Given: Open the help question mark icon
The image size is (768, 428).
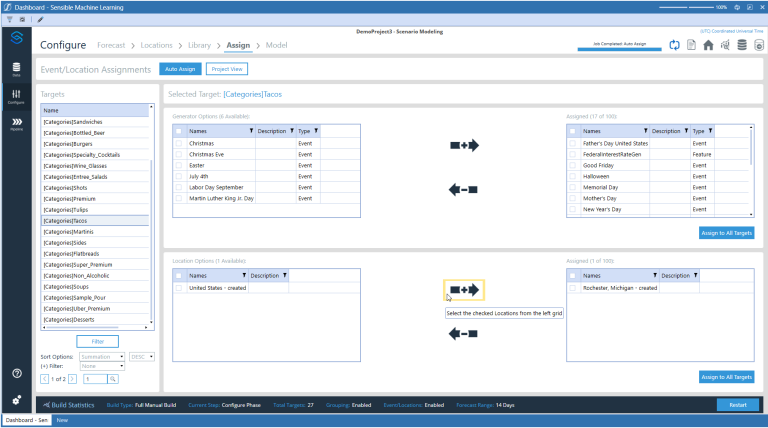Looking at the screenshot, I should click(x=17, y=373).
